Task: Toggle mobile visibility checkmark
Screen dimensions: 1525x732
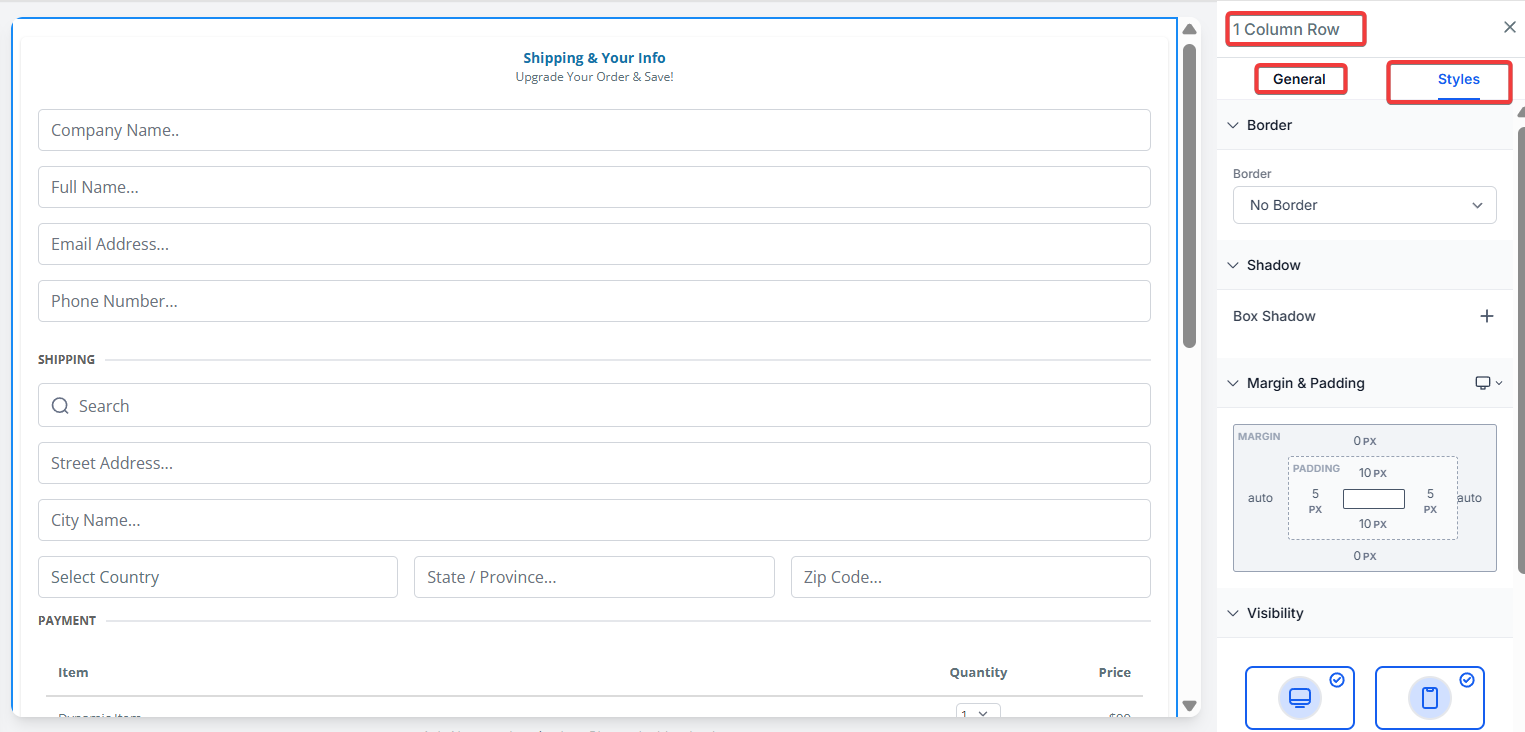Action: [1467, 680]
